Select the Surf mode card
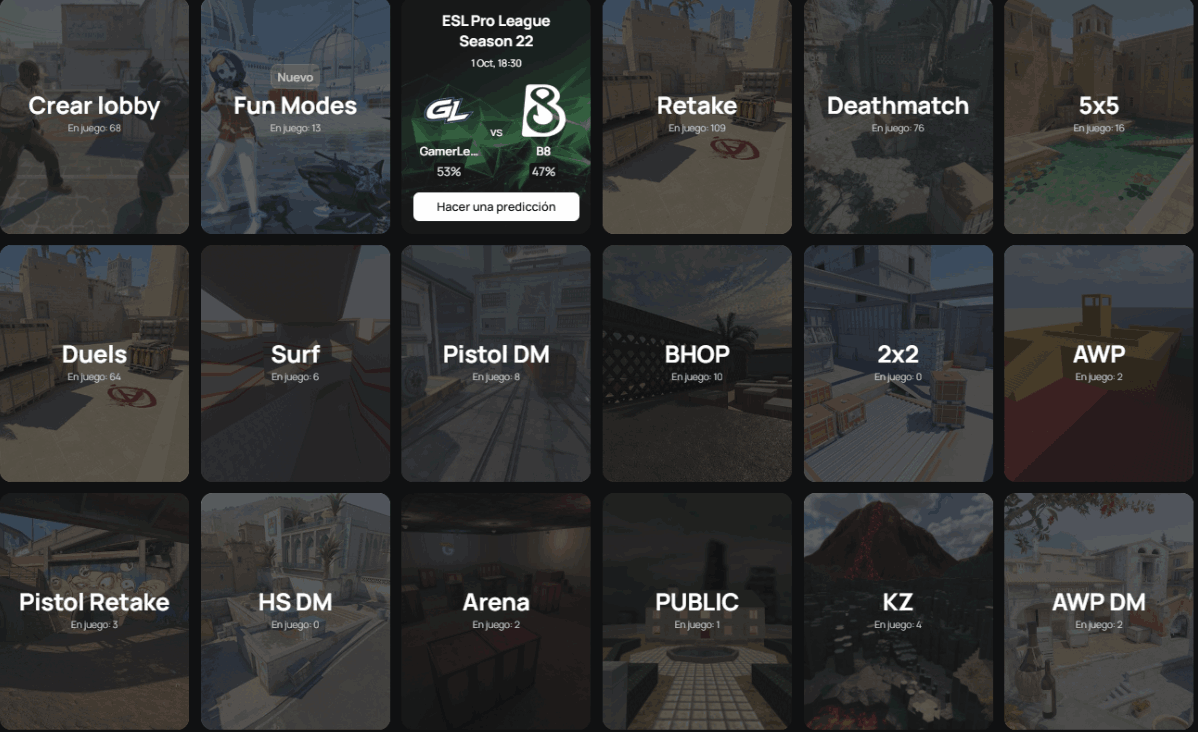 click(x=295, y=363)
